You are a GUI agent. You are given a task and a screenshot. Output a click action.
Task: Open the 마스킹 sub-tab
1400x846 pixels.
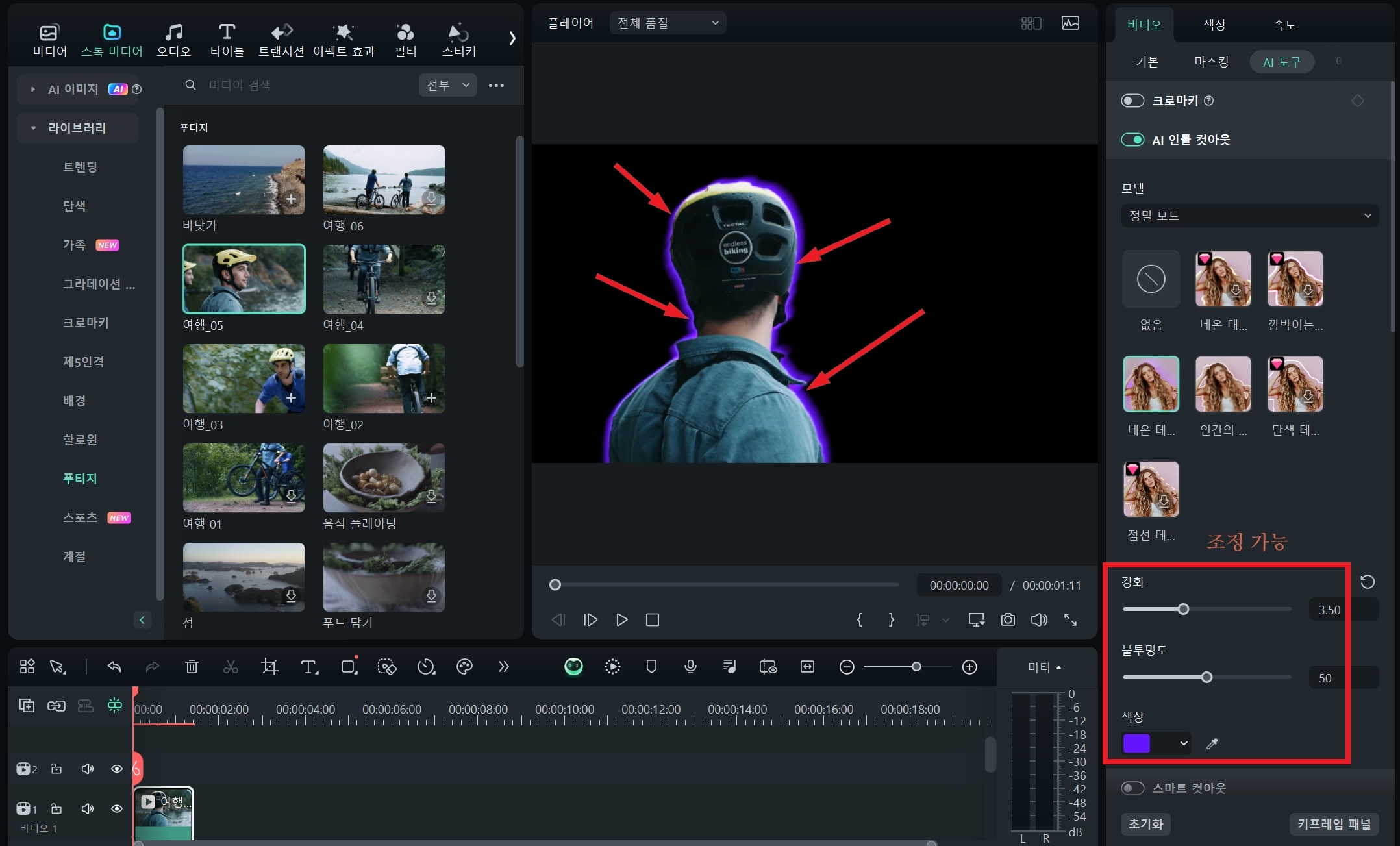click(1212, 62)
